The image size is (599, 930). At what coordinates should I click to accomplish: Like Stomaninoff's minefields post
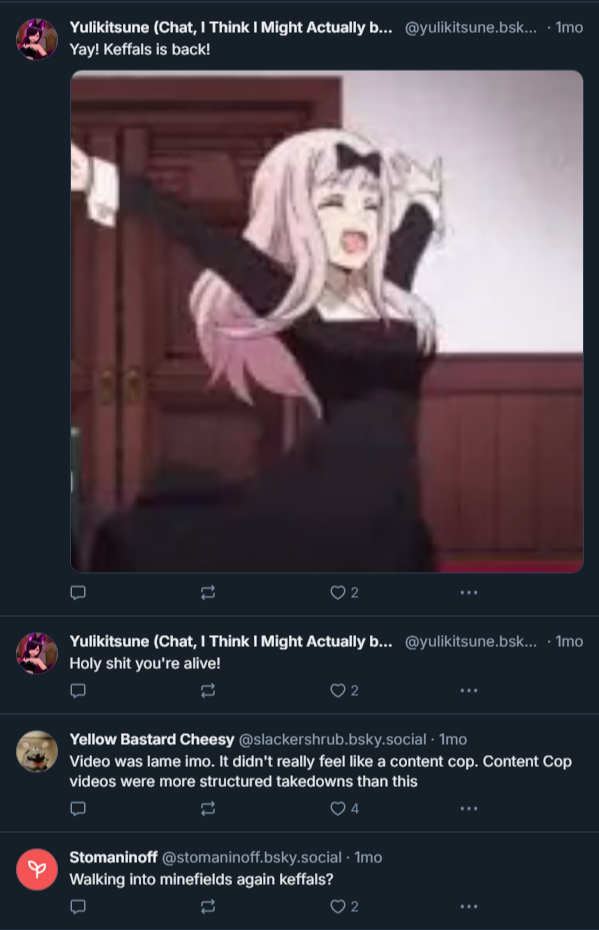click(x=344, y=906)
